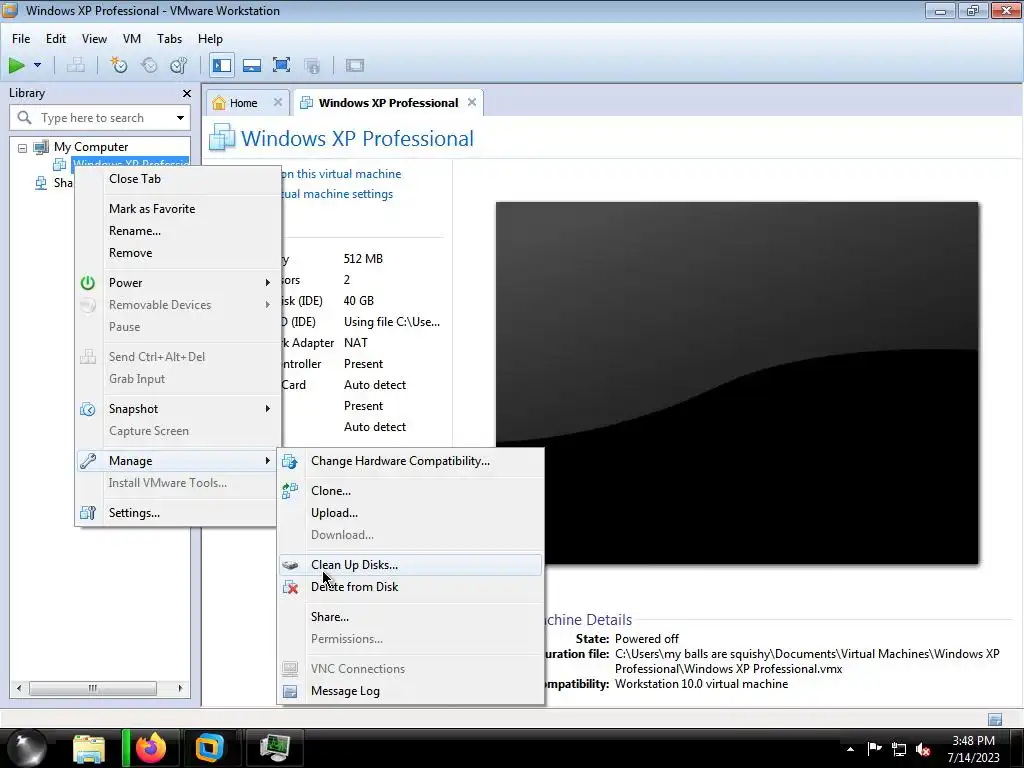Open the View menu

pos(94,39)
